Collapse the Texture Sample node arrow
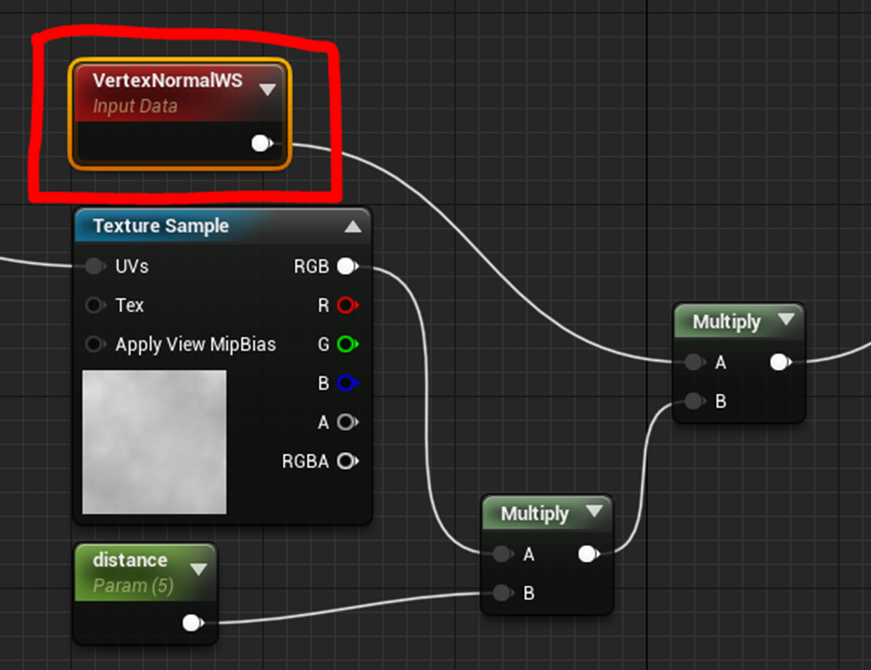The height and width of the screenshot is (670, 871). pos(353,227)
